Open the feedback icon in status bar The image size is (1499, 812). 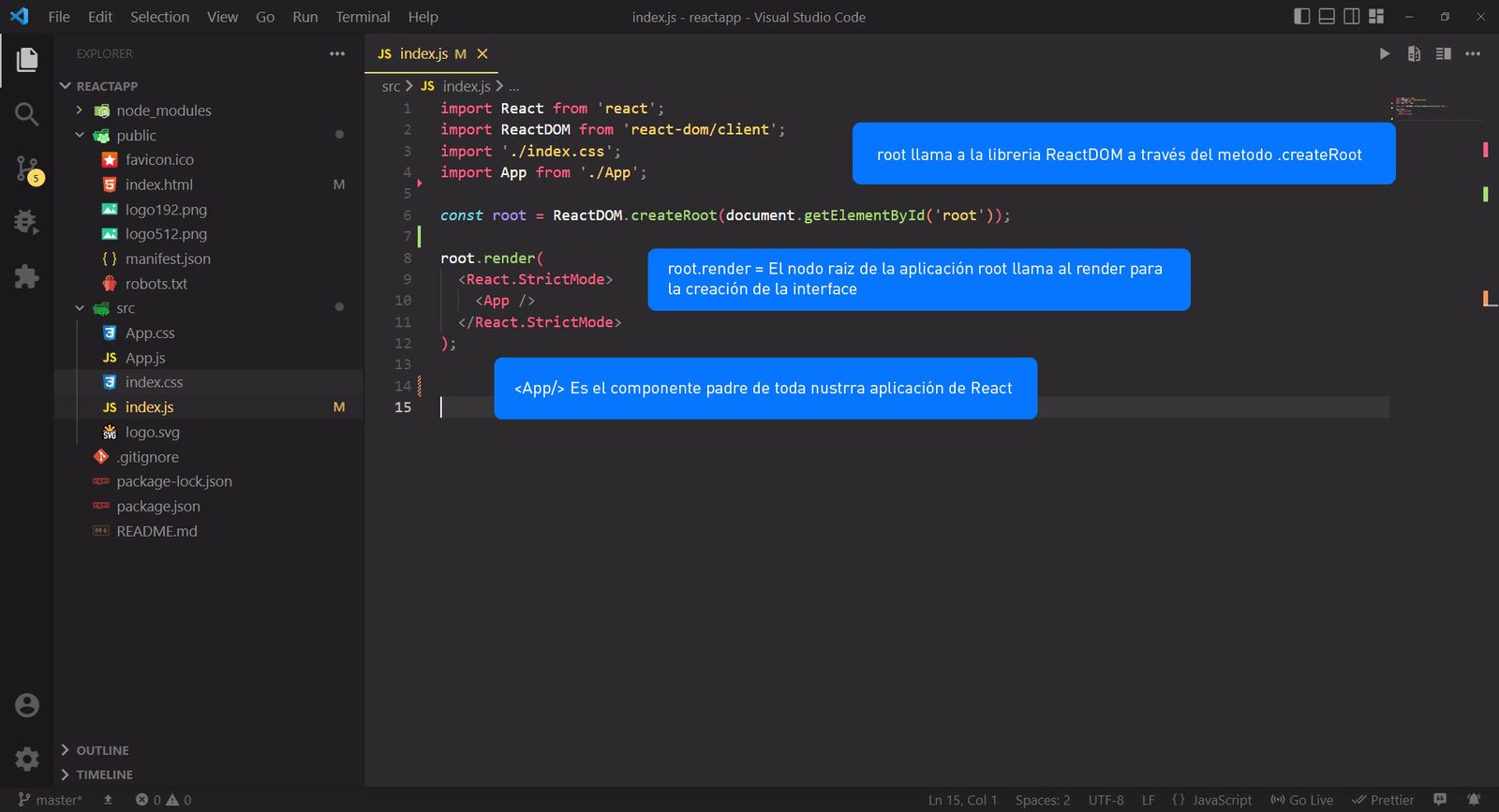click(x=1440, y=800)
